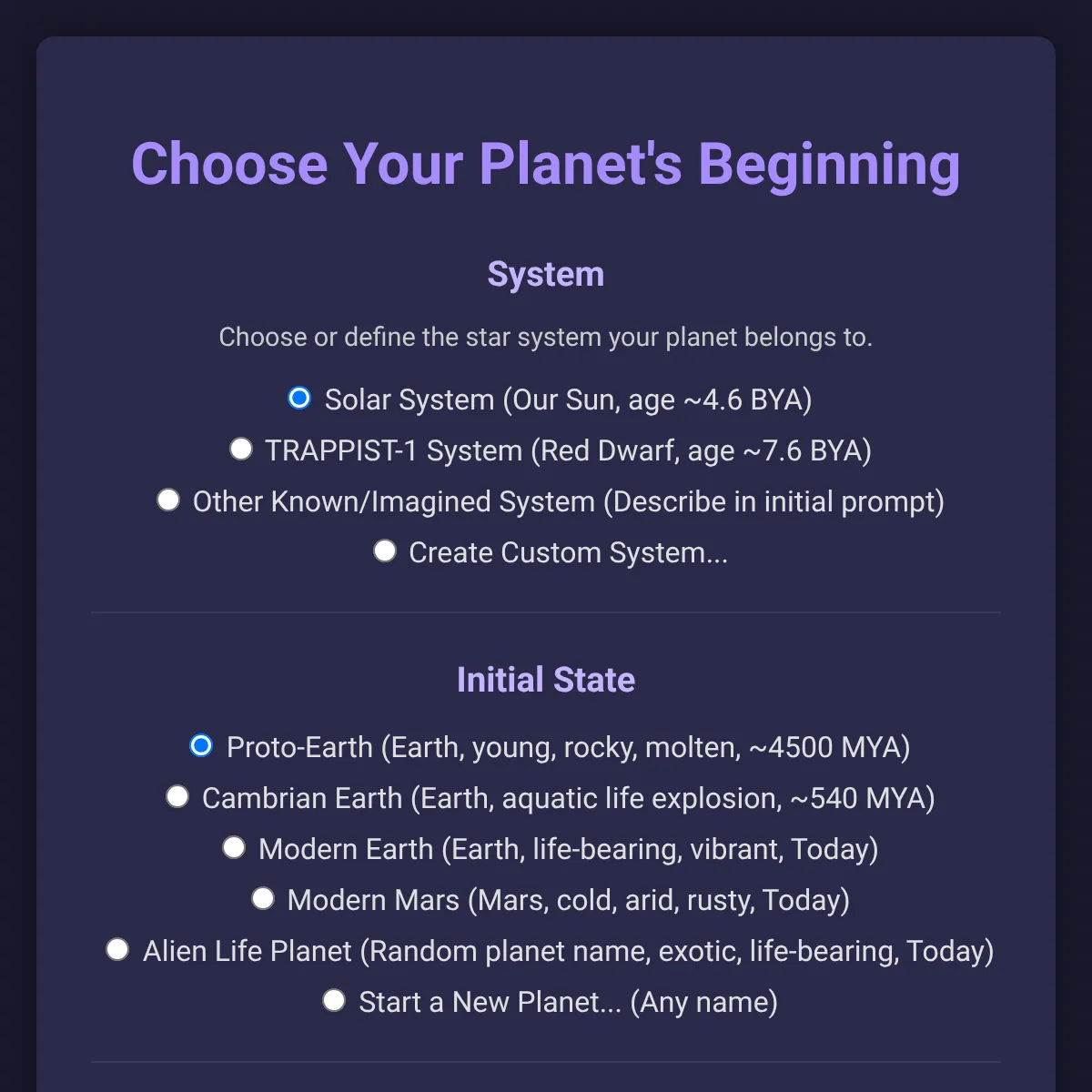
Task: Select the Other Known/Imagined System radio button
Action: (168, 500)
